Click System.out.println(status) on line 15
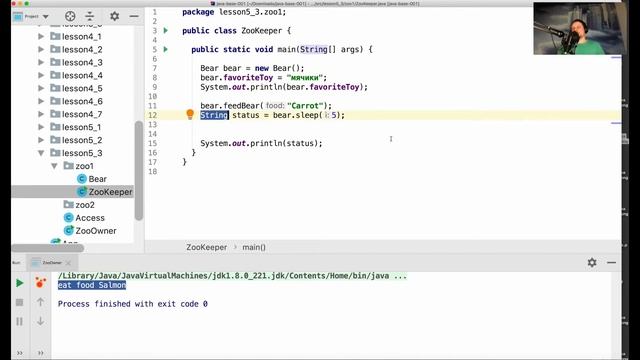640x360 pixels. tap(261, 143)
